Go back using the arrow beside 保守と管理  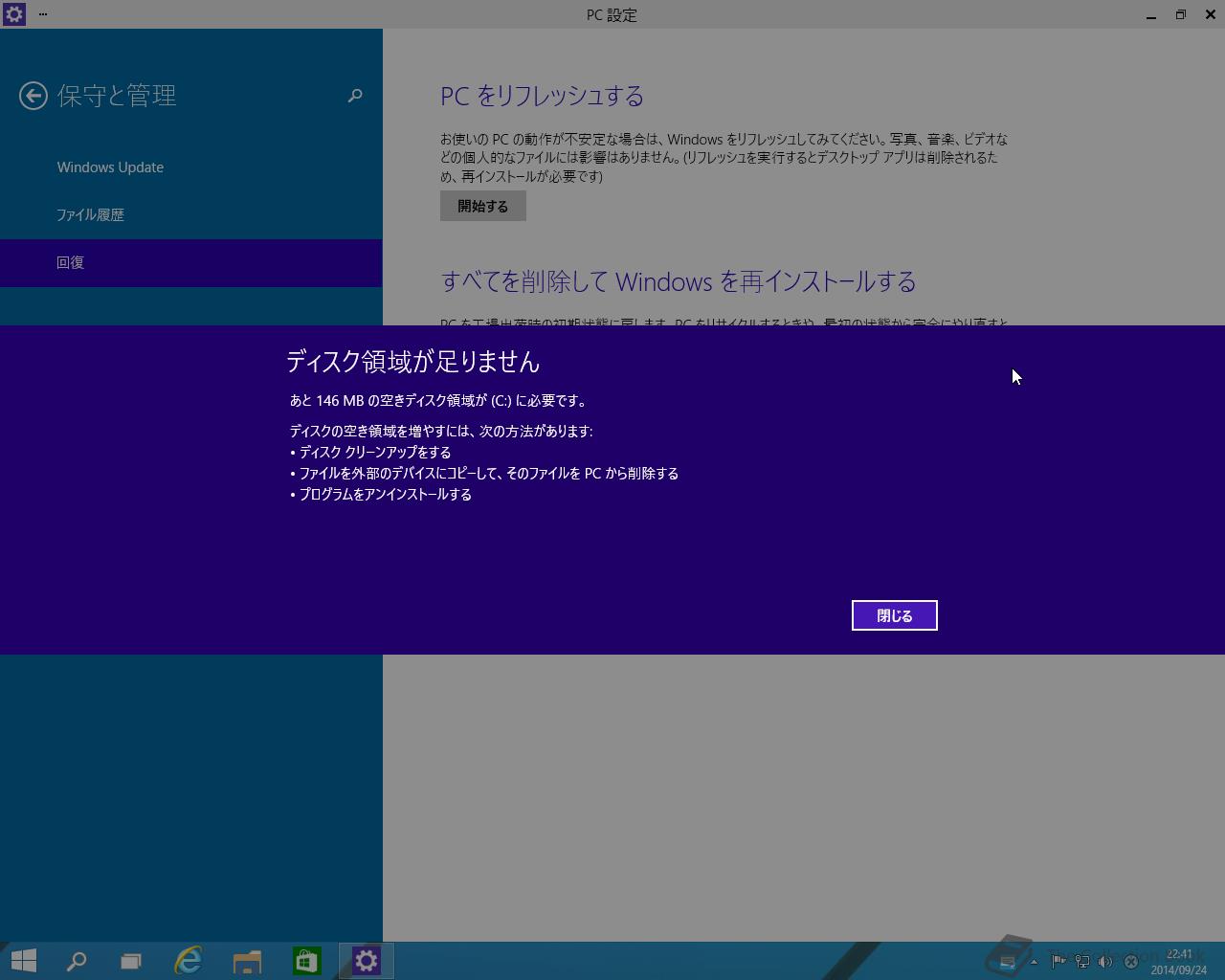pos(33,96)
